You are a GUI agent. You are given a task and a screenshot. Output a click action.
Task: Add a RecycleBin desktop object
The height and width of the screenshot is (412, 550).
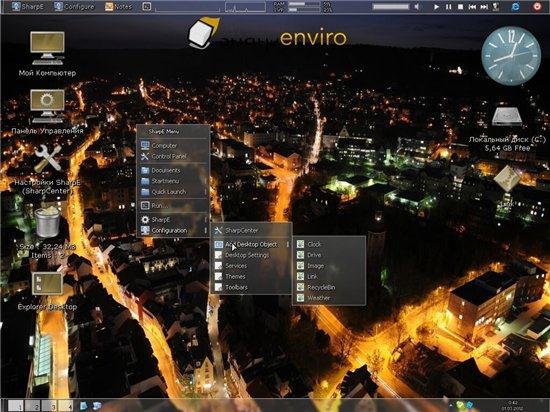[x=329, y=288]
